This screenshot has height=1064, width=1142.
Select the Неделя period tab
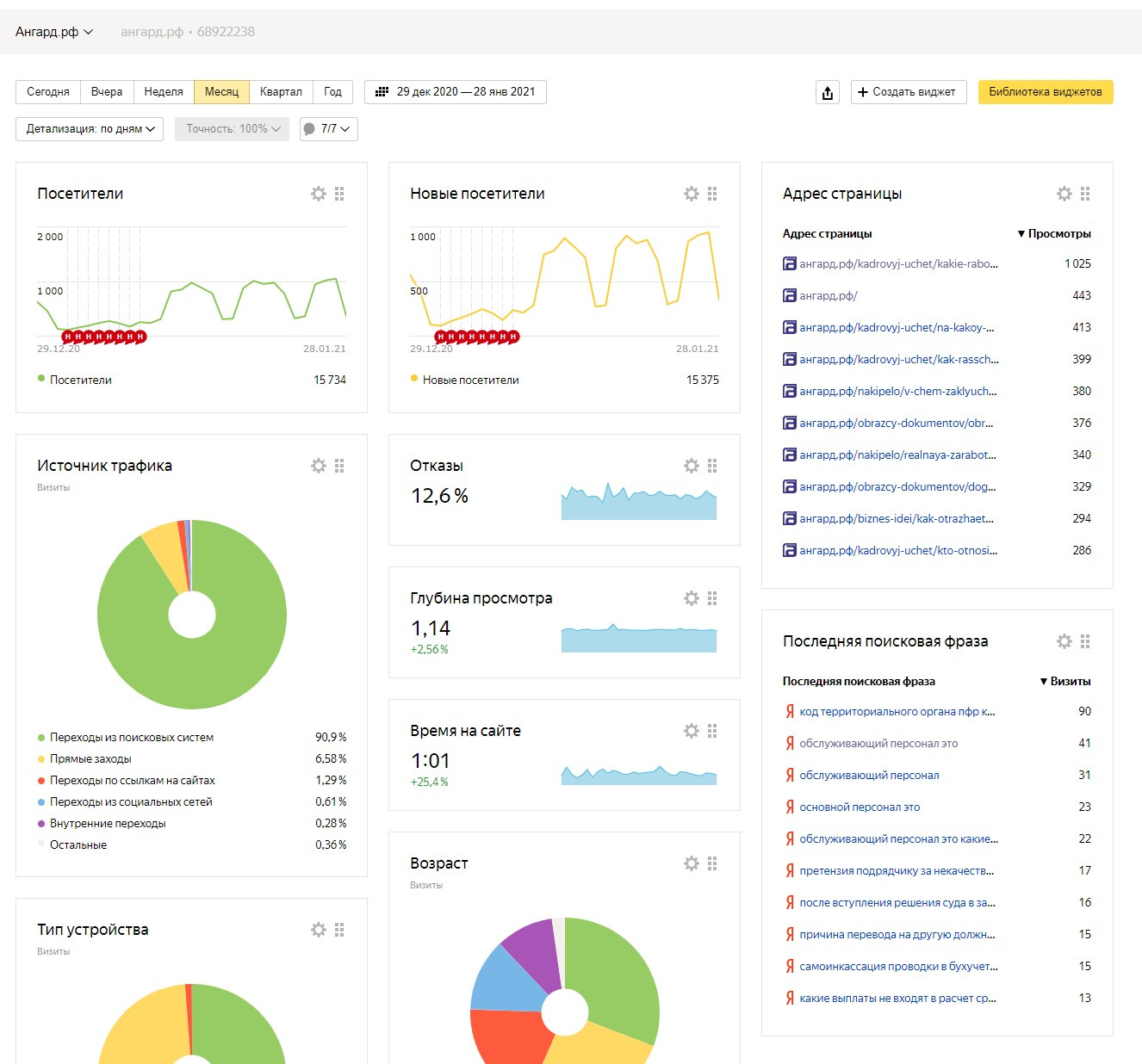tap(164, 92)
